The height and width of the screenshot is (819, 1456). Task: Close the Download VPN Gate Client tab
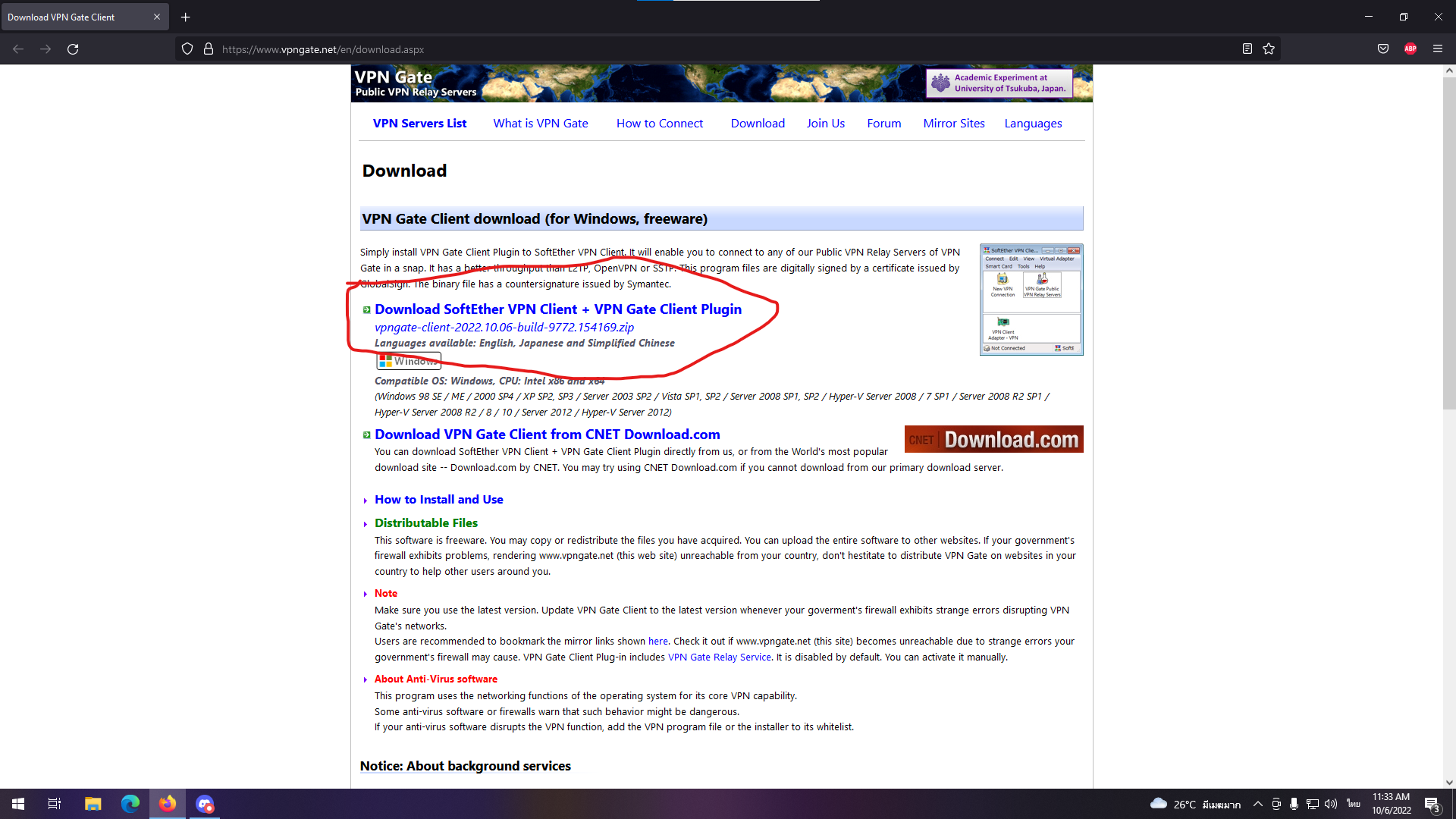[x=157, y=17]
